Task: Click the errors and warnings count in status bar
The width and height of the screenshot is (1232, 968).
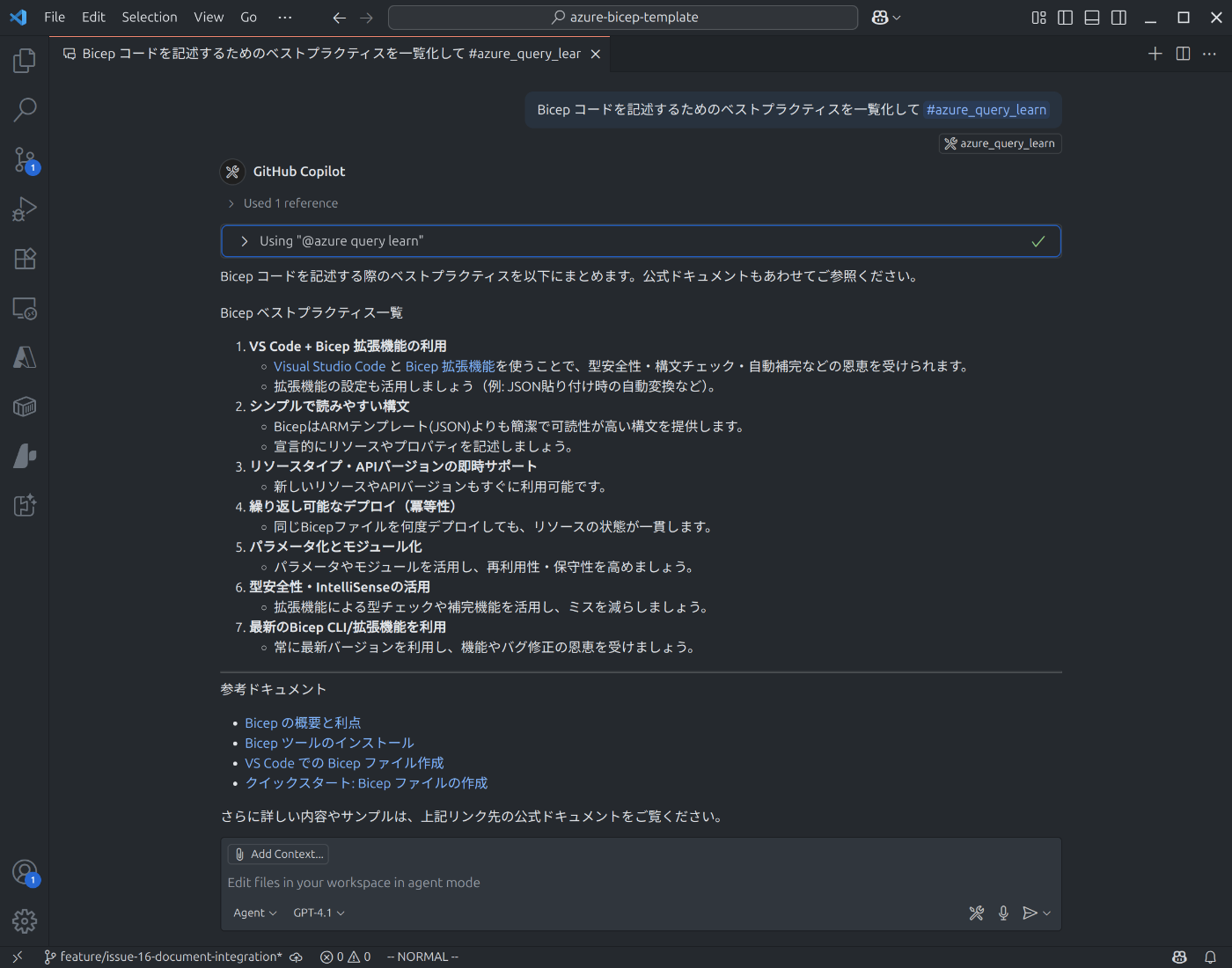Action: (x=346, y=957)
